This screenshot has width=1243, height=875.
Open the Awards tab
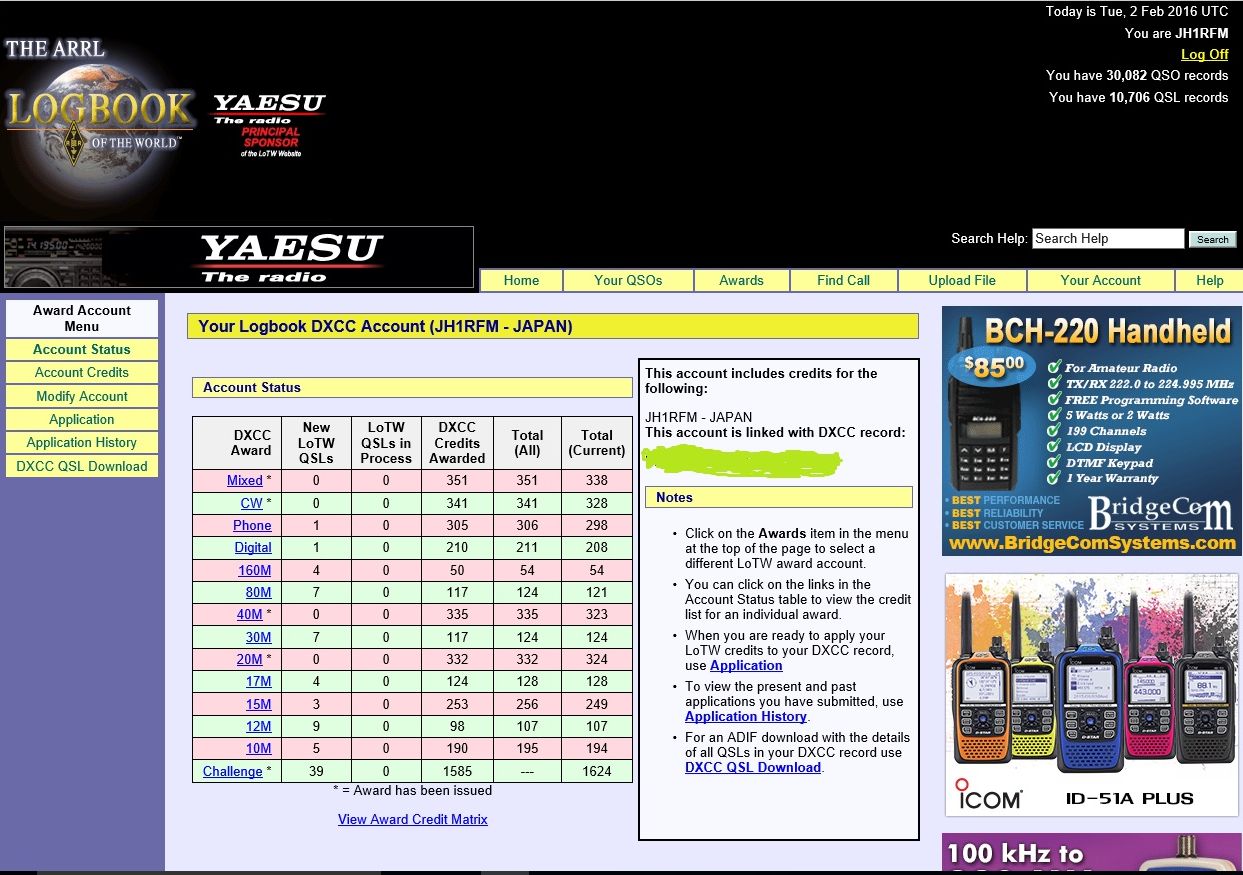pos(741,280)
